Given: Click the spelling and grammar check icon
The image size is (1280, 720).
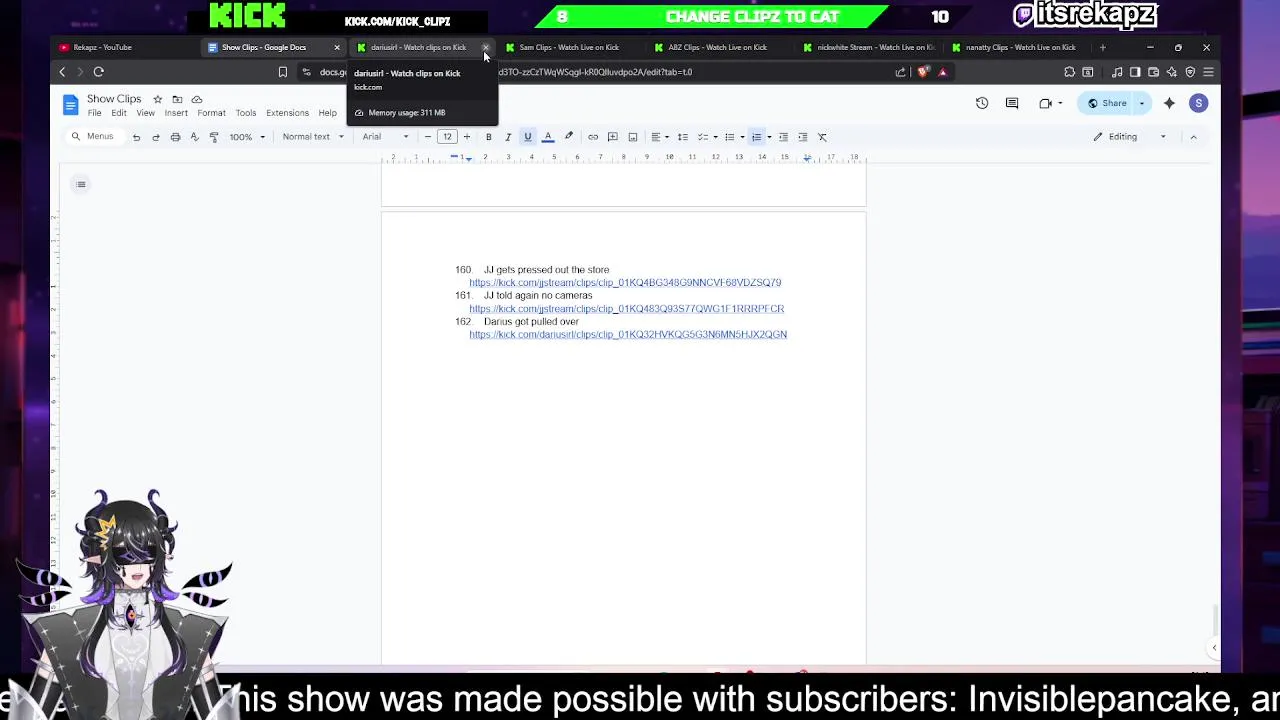Looking at the screenshot, I should click(x=194, y=137).
